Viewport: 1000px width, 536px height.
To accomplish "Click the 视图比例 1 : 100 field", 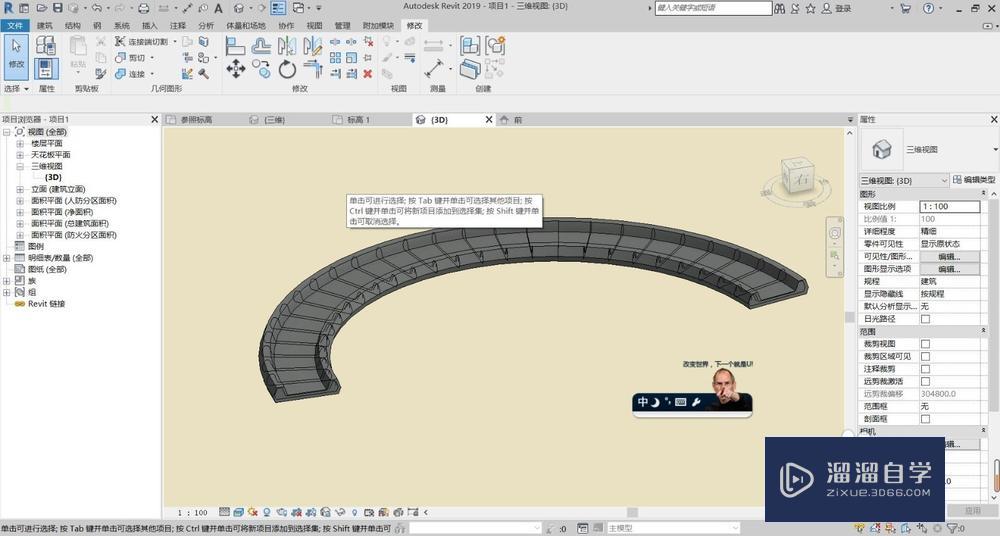I will (x=950, y=206).
